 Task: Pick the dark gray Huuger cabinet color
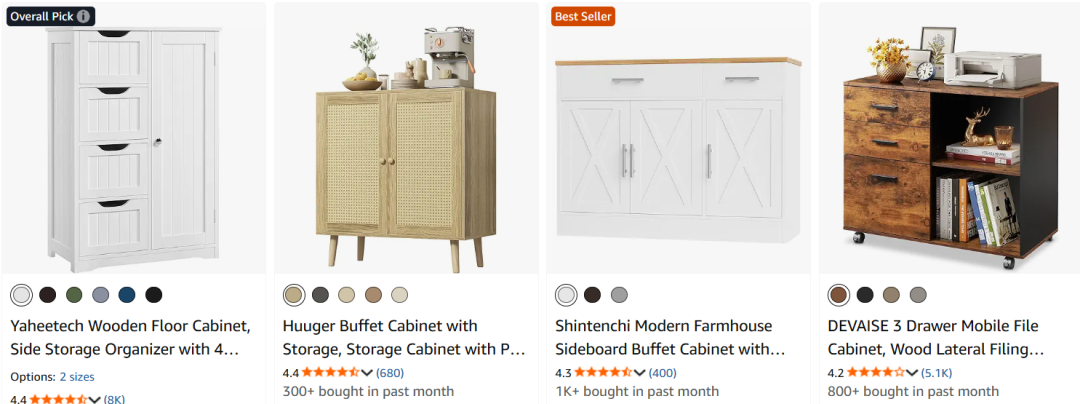tap(320, 295)
